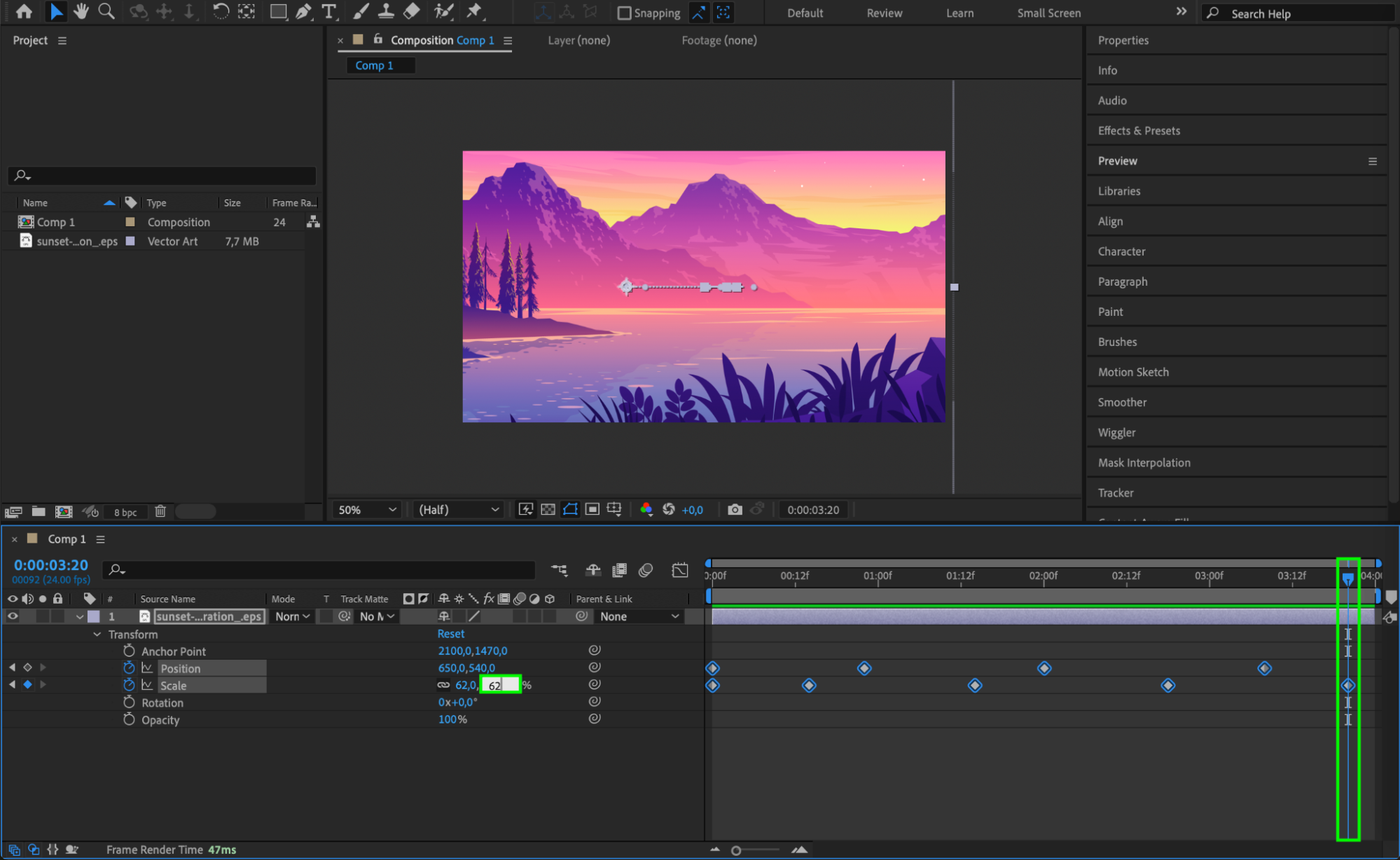
Task: Click the Reset transform link
Action: point(450,634)
